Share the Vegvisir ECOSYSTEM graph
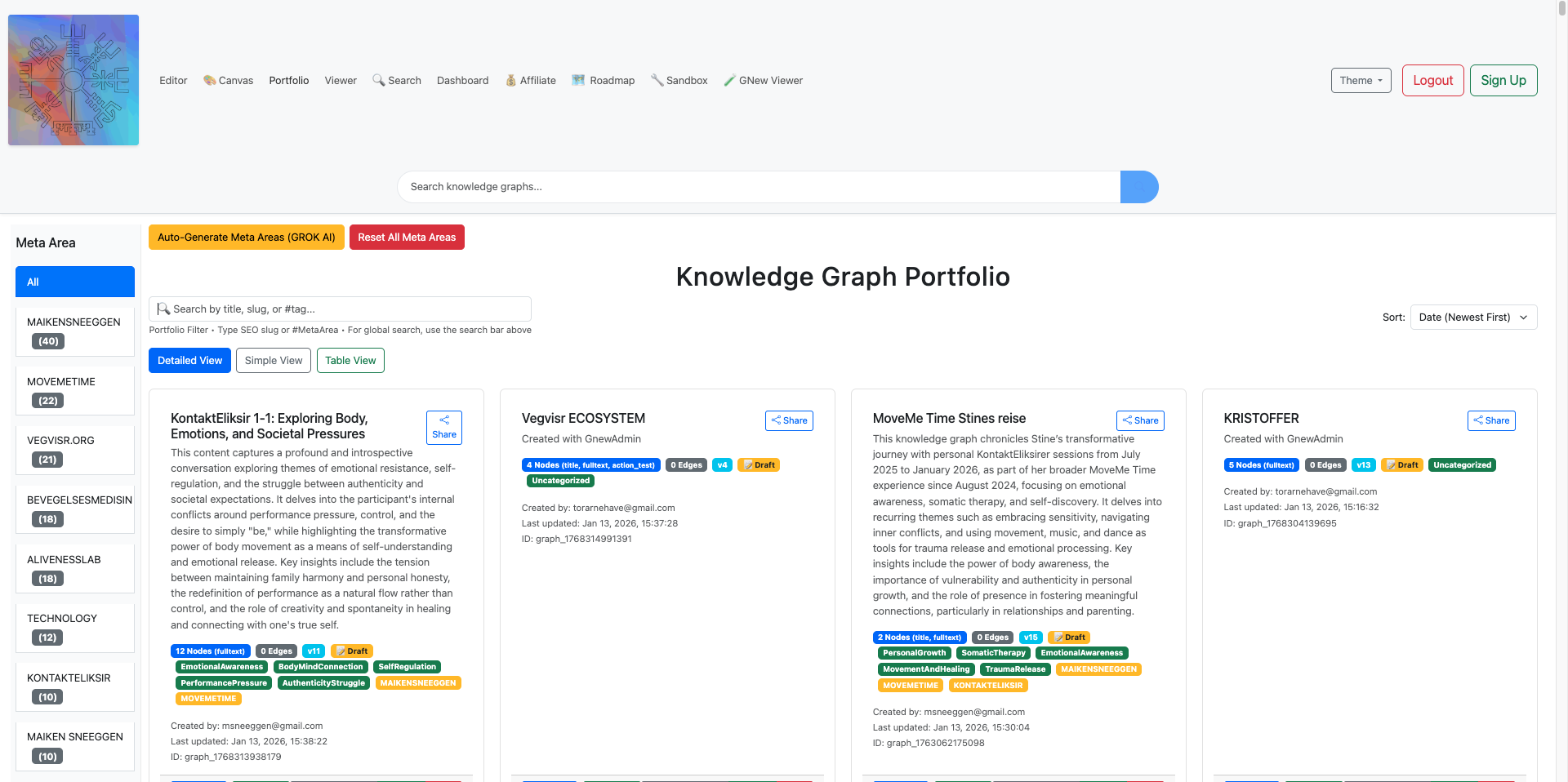This screenshot has width=1568, height=782. (789, 420)
